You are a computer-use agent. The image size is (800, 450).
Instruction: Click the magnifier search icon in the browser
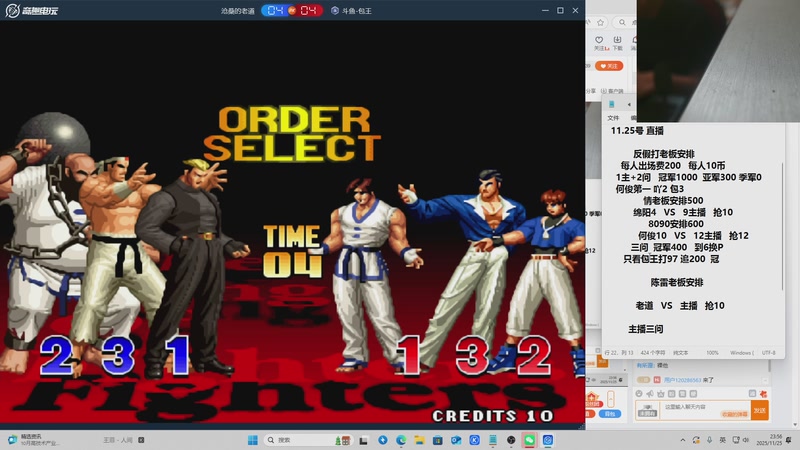tap(622, 22)
